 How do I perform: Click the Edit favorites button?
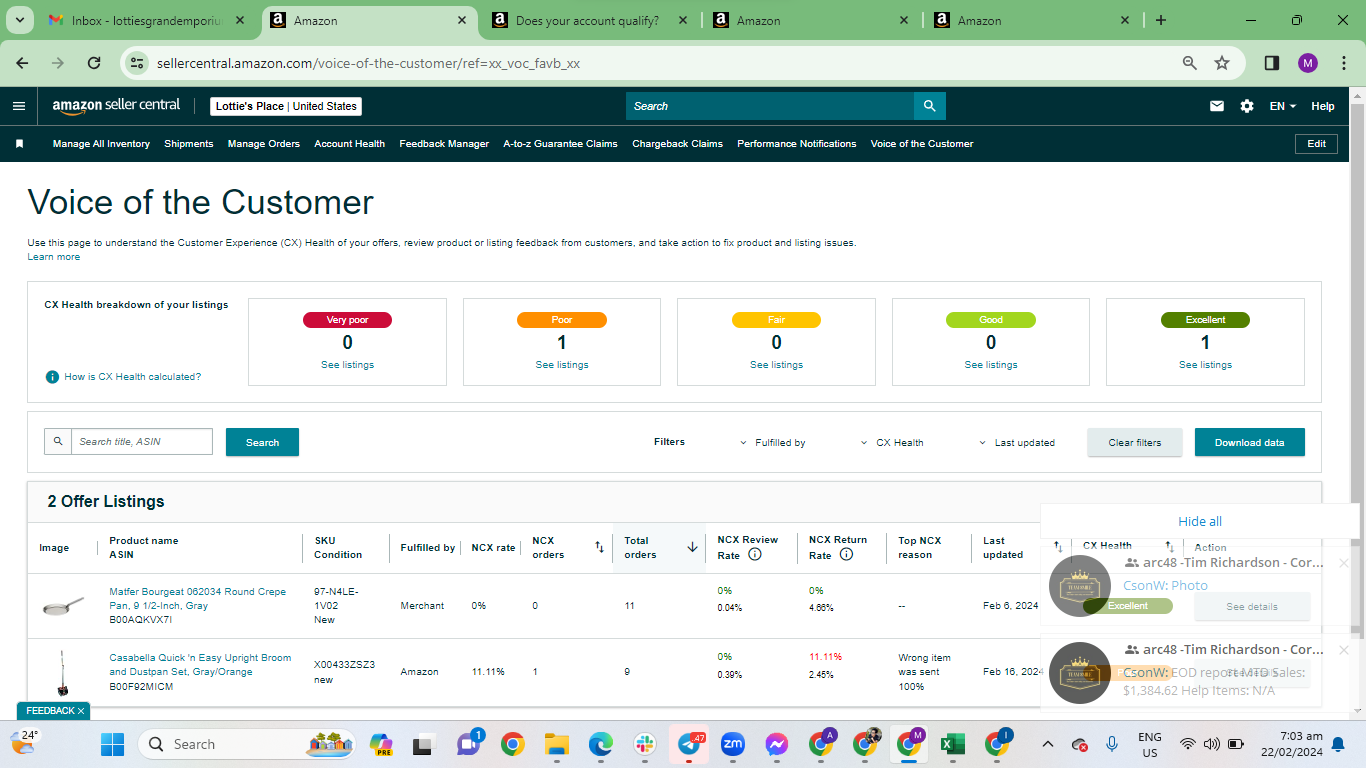coord(1317,144)
